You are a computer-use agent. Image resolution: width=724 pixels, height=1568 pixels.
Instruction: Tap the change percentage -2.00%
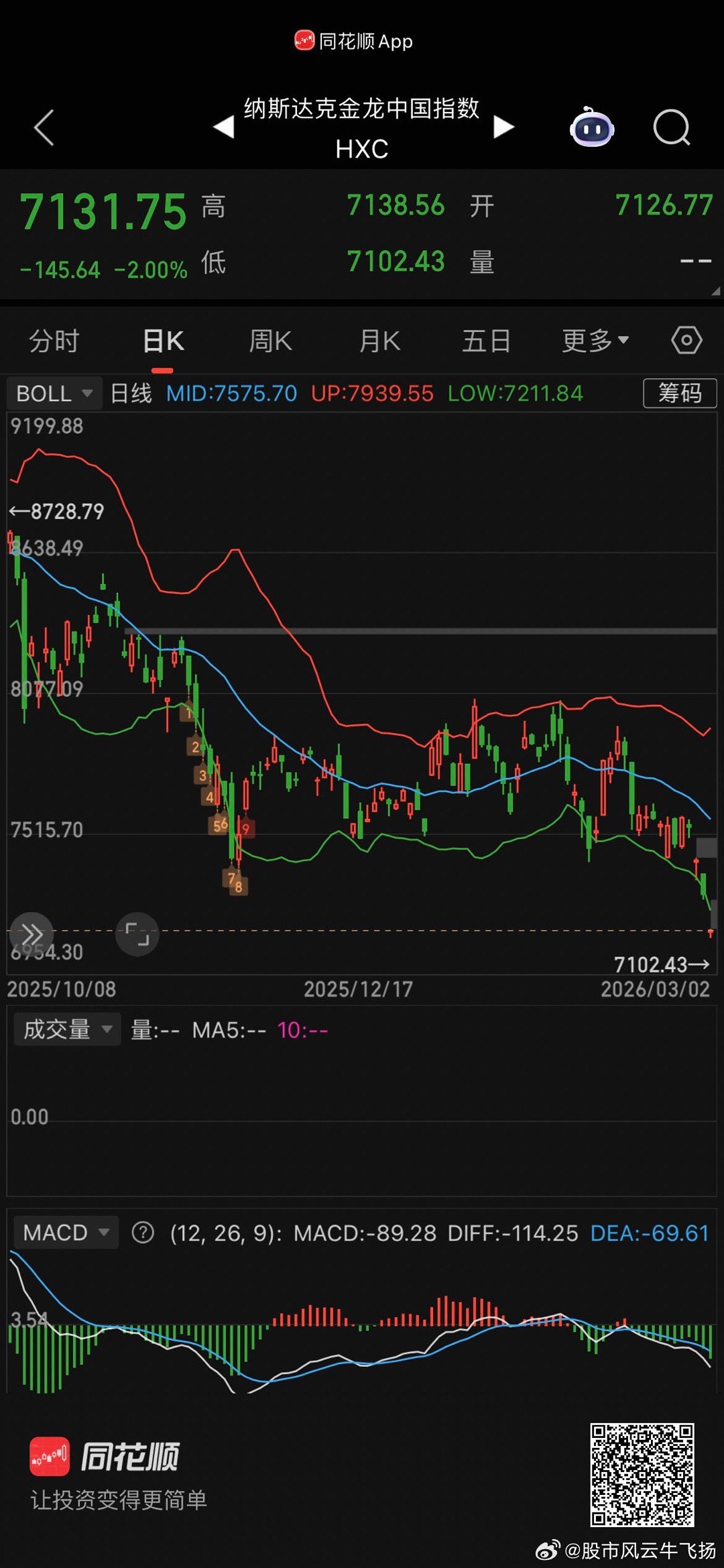pyautogui.click(x=151, y=270)
